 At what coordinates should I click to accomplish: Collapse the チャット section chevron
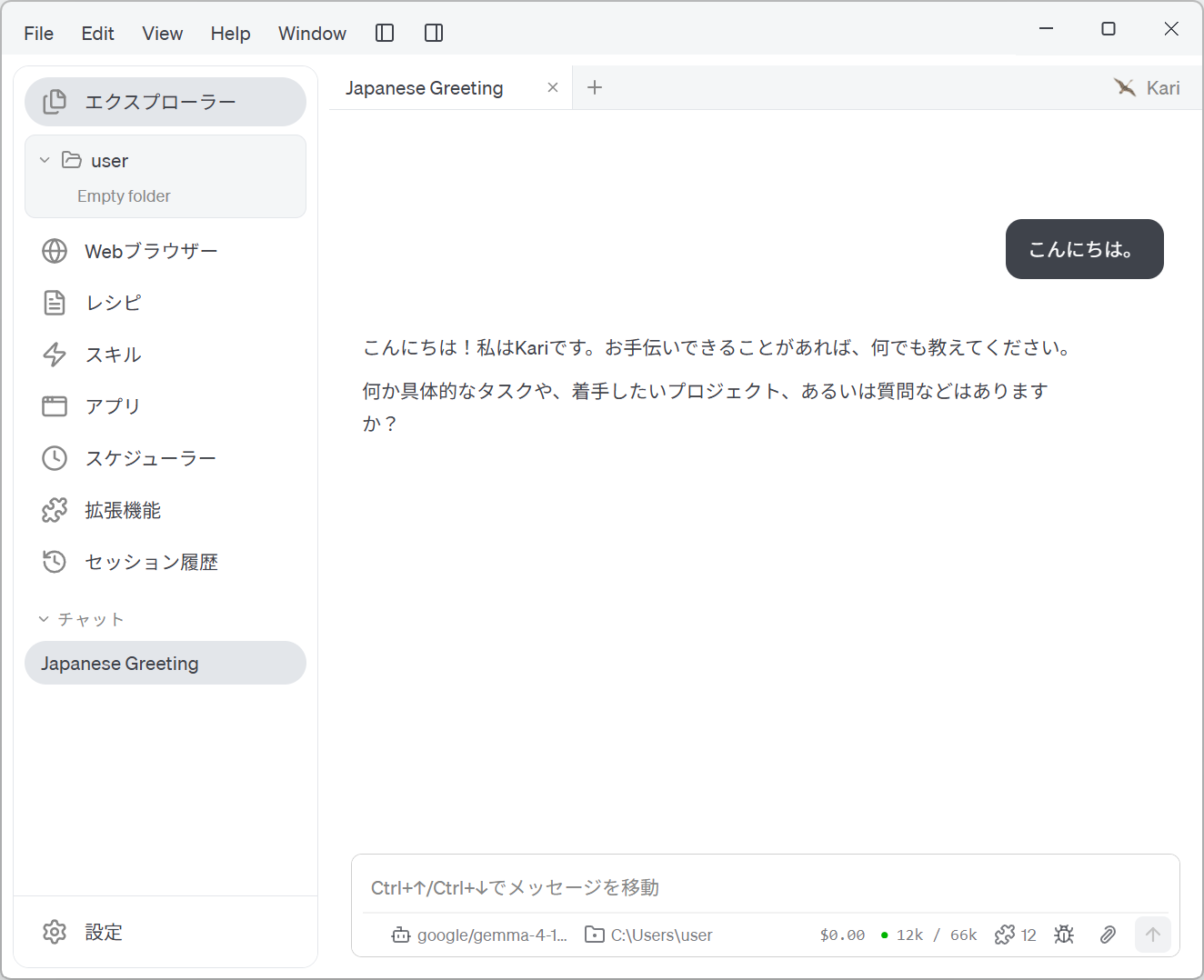tap(43, 619)
